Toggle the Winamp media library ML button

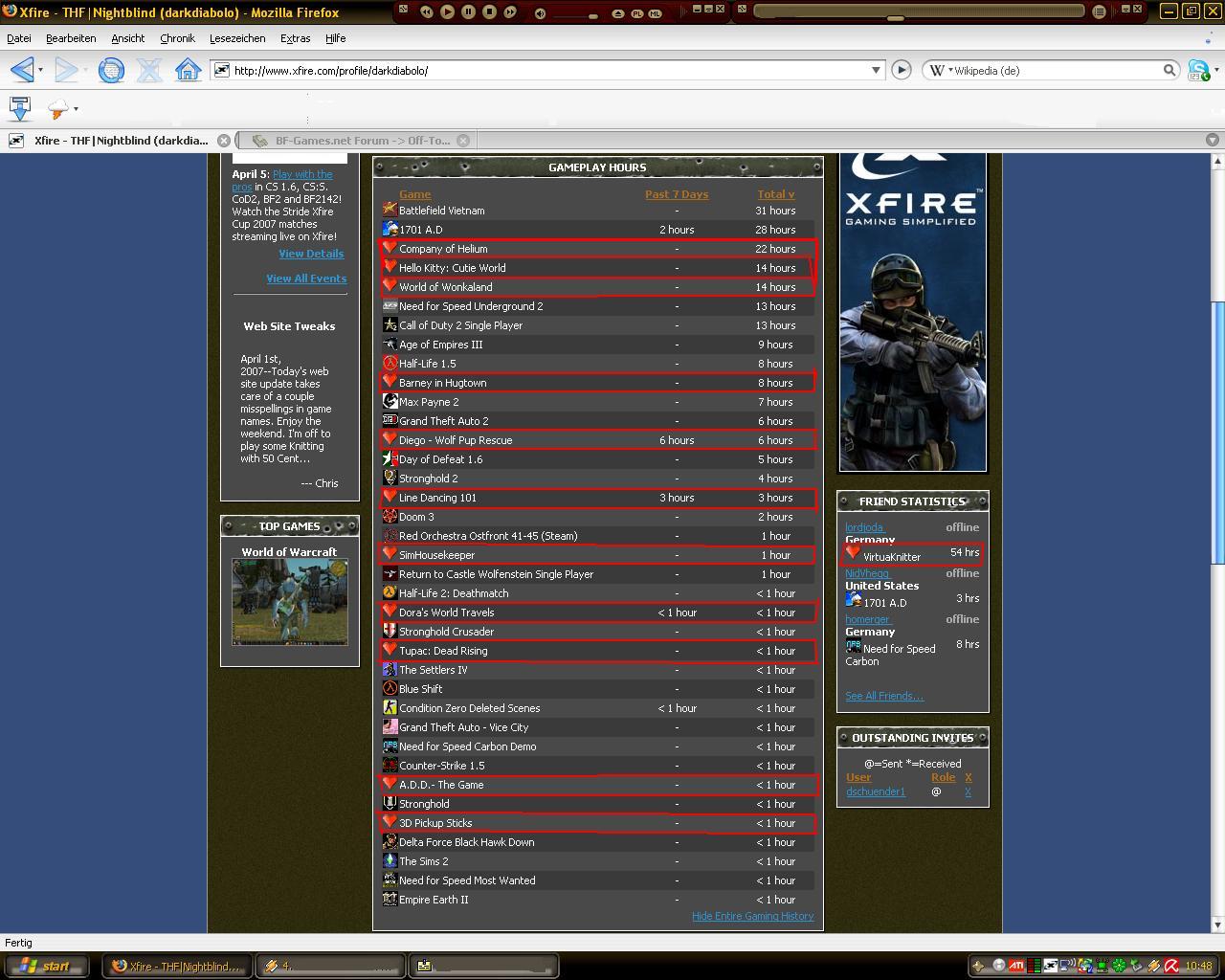[656, 13]
